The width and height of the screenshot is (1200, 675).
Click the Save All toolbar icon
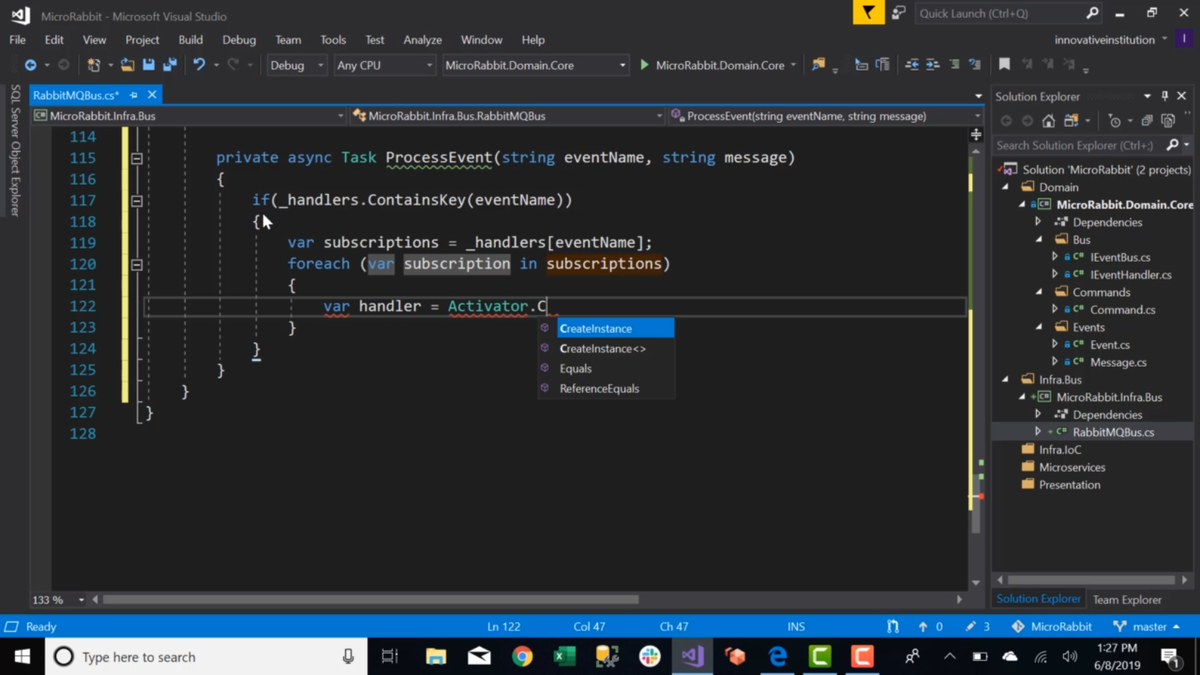[x=170, y=65]
